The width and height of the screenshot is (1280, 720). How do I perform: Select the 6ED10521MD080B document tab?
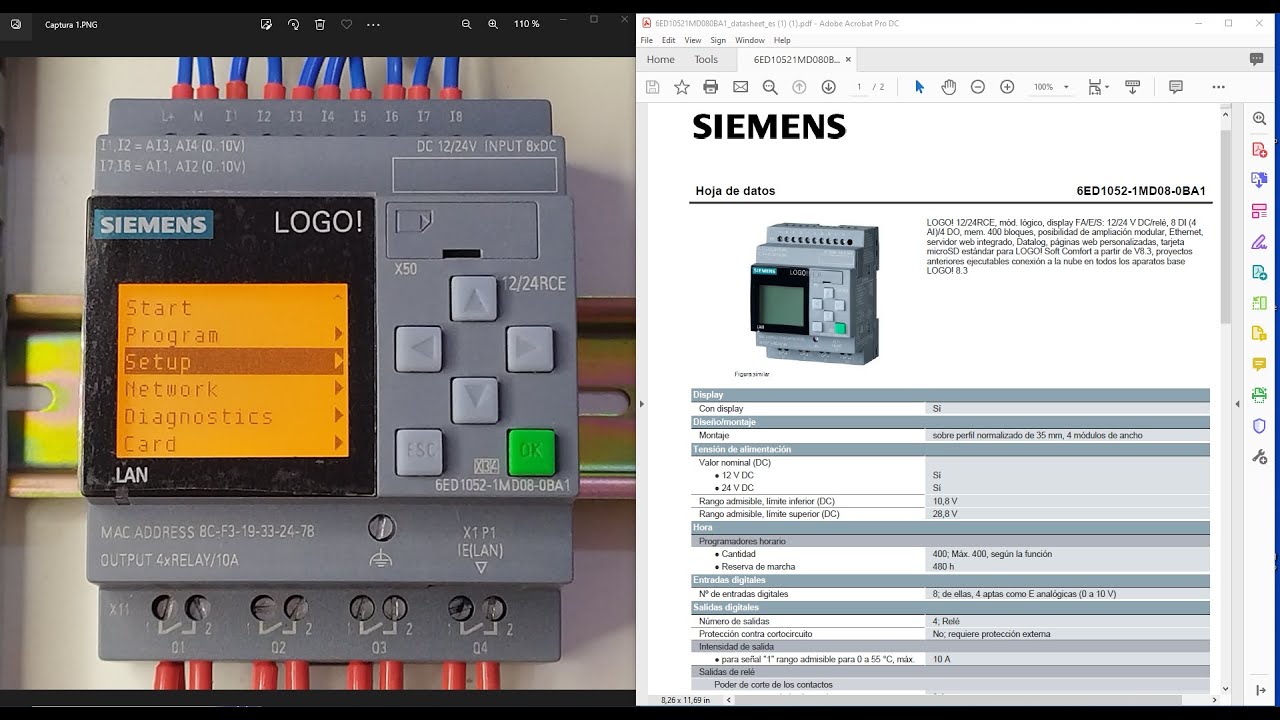[x=796, y=59]
